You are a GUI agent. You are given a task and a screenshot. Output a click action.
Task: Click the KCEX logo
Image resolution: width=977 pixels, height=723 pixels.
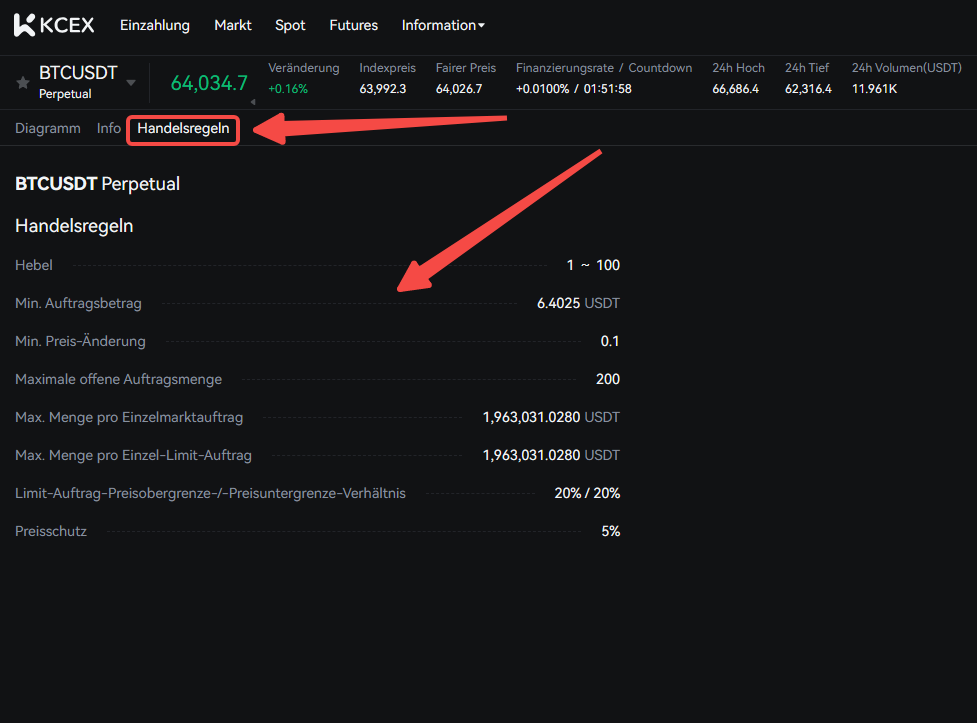pyautogui.click(x=54, y=25)
